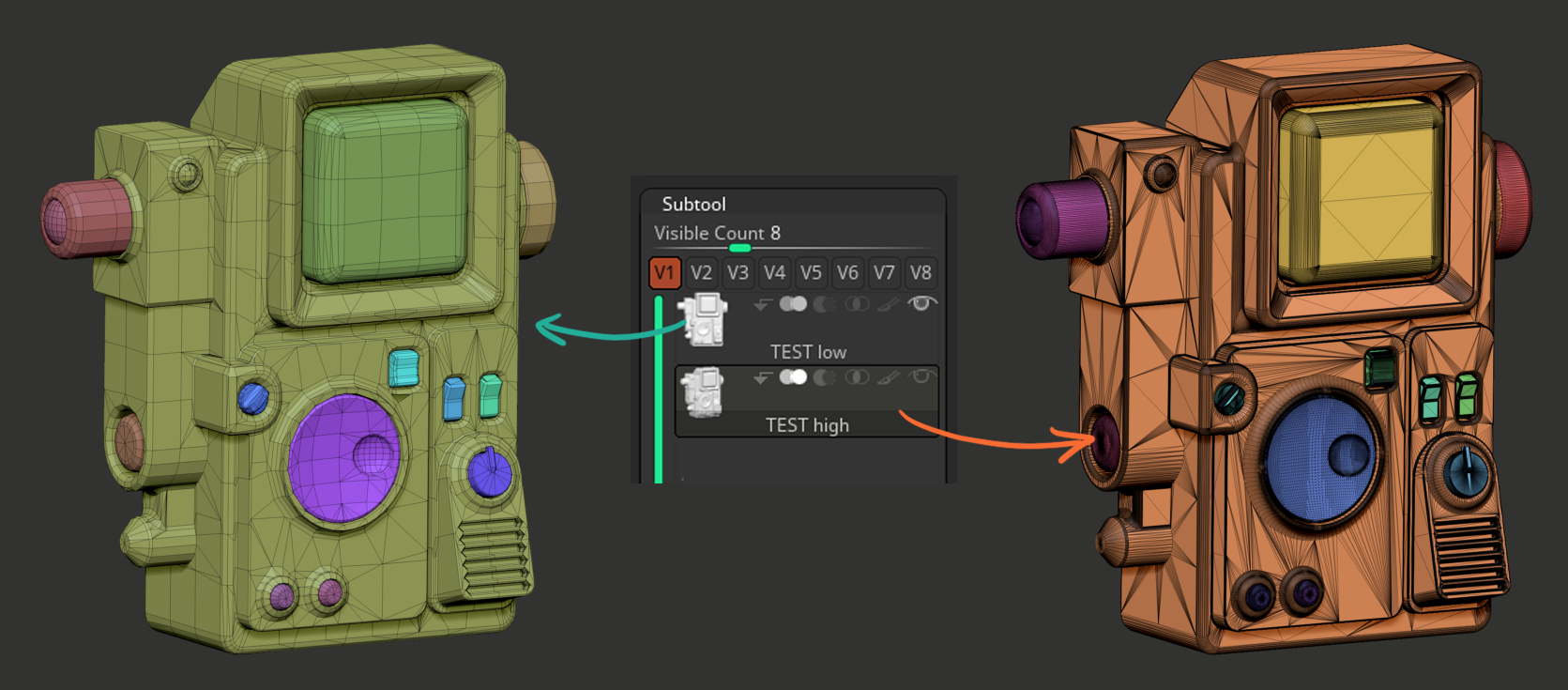Select the V2 visibility set
The image size is (1568, 690).
coord(701,273)
